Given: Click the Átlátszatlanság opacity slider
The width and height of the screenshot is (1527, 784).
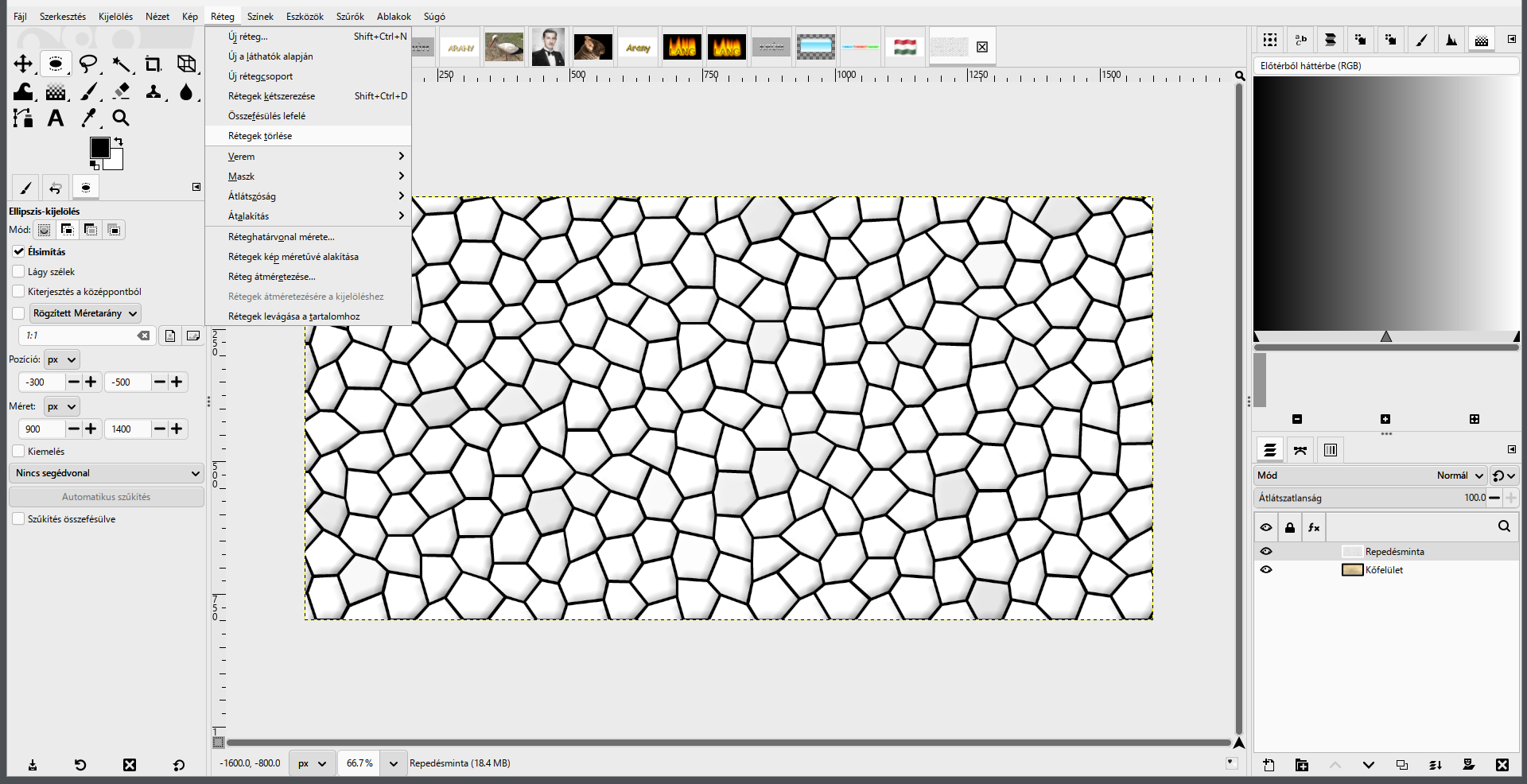Looking at the screenshot, I should [x=1370, y=498].
